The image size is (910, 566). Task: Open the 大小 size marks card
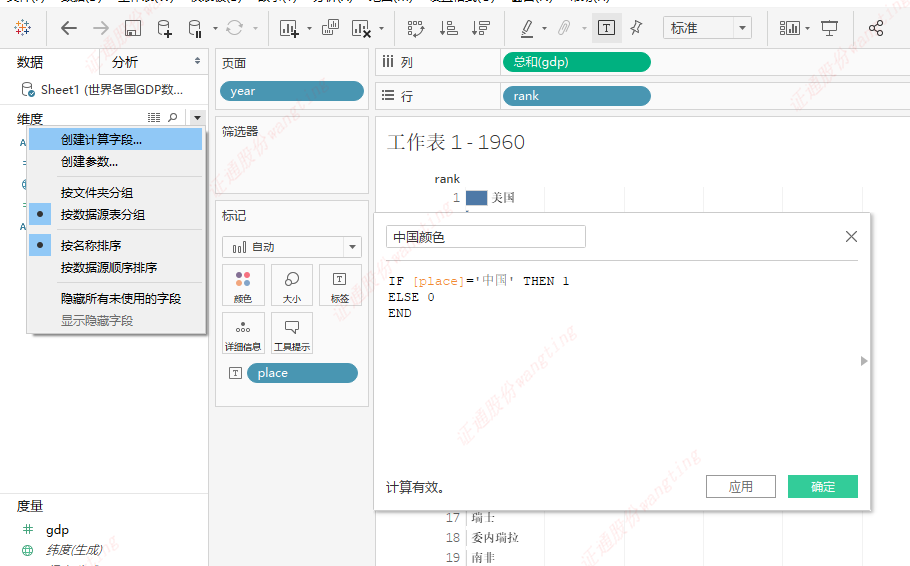coord(292,286)
